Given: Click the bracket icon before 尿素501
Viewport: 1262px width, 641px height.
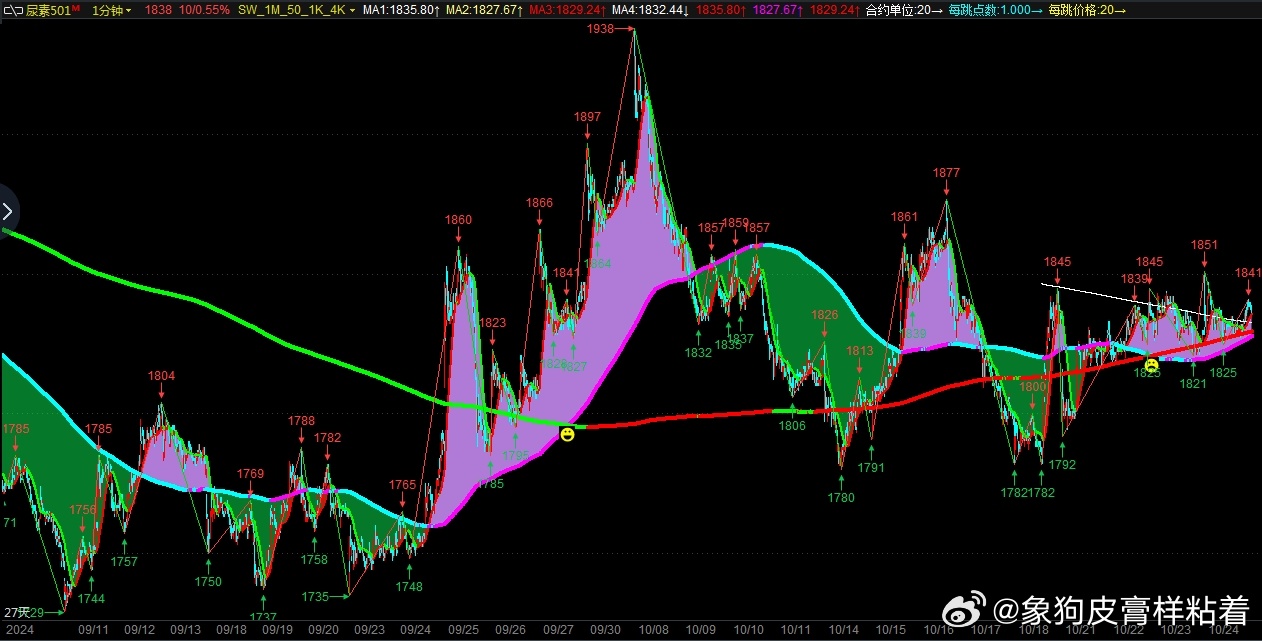Looking at the screenshot, I should coord(12,9).
